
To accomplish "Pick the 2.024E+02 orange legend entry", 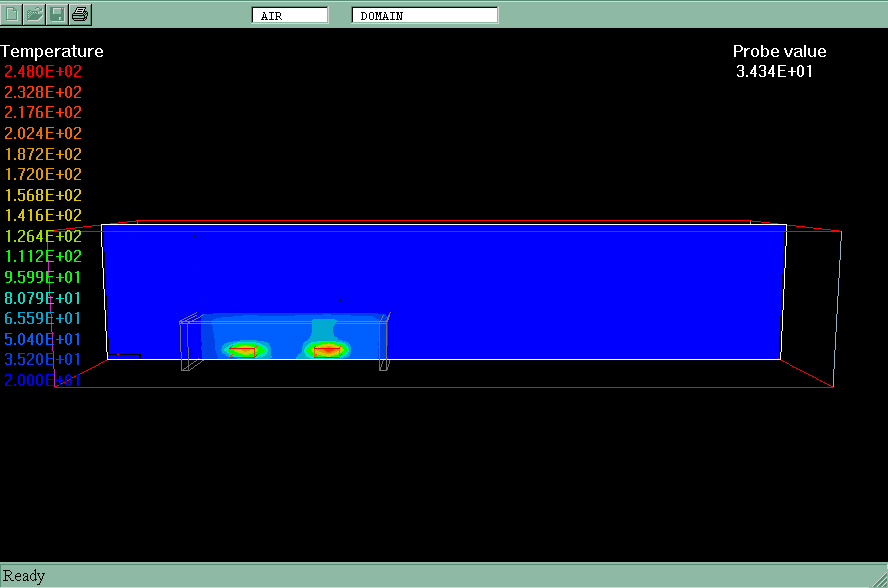I will click(x=43, y=134).
